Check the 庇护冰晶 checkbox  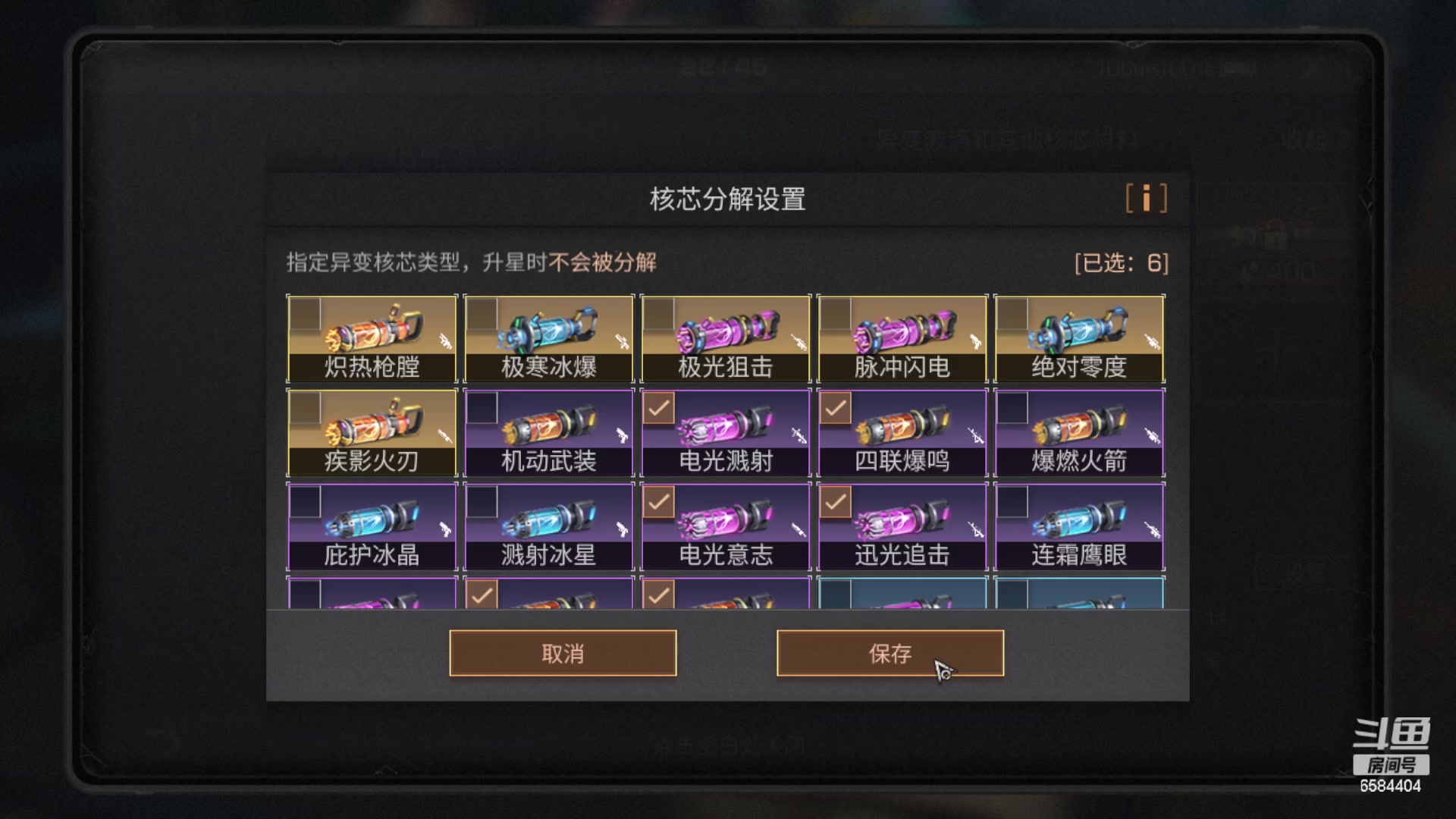(305, 502)
